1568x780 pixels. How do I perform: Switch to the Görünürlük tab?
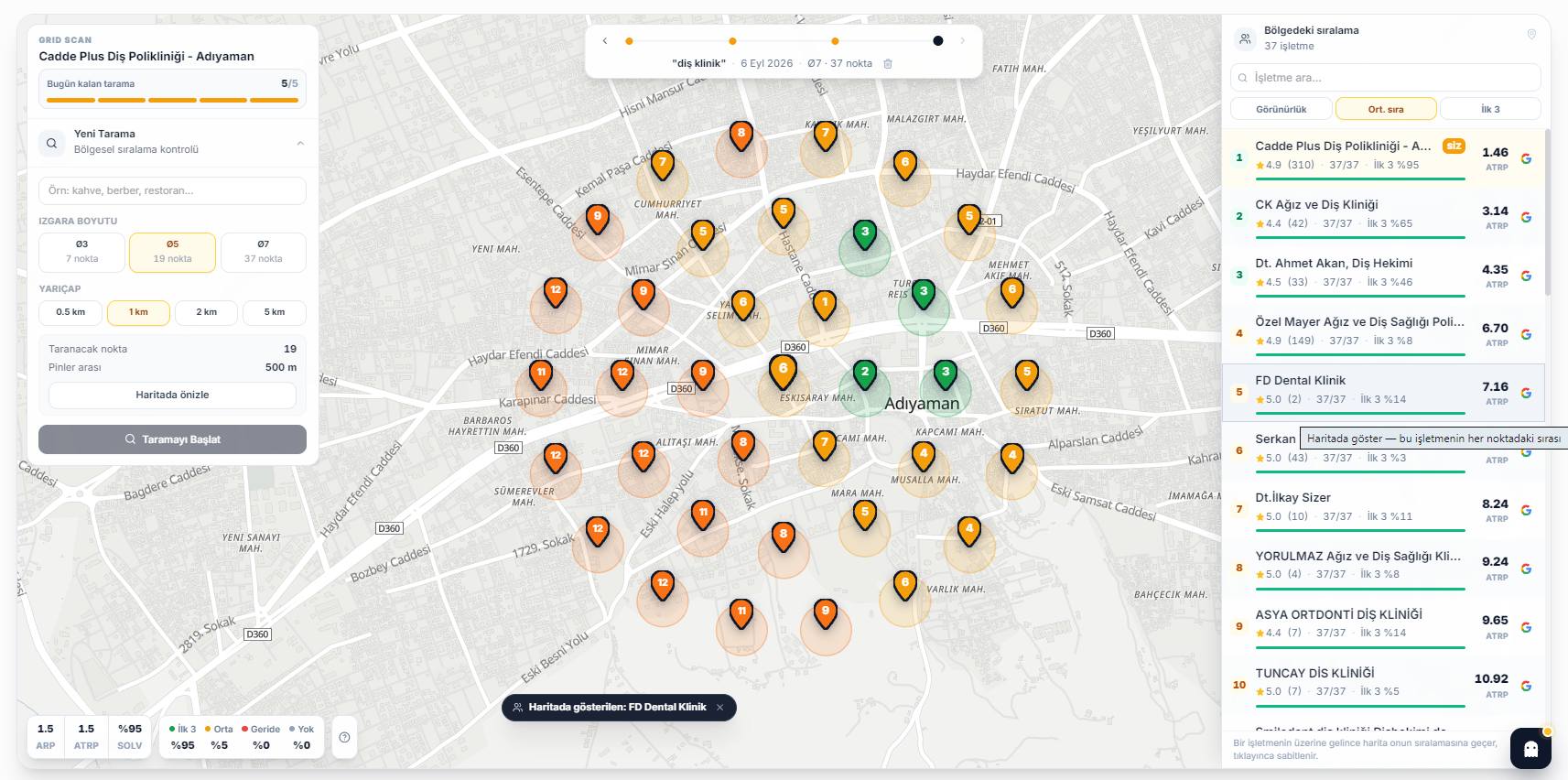[x=1281, y=109]
